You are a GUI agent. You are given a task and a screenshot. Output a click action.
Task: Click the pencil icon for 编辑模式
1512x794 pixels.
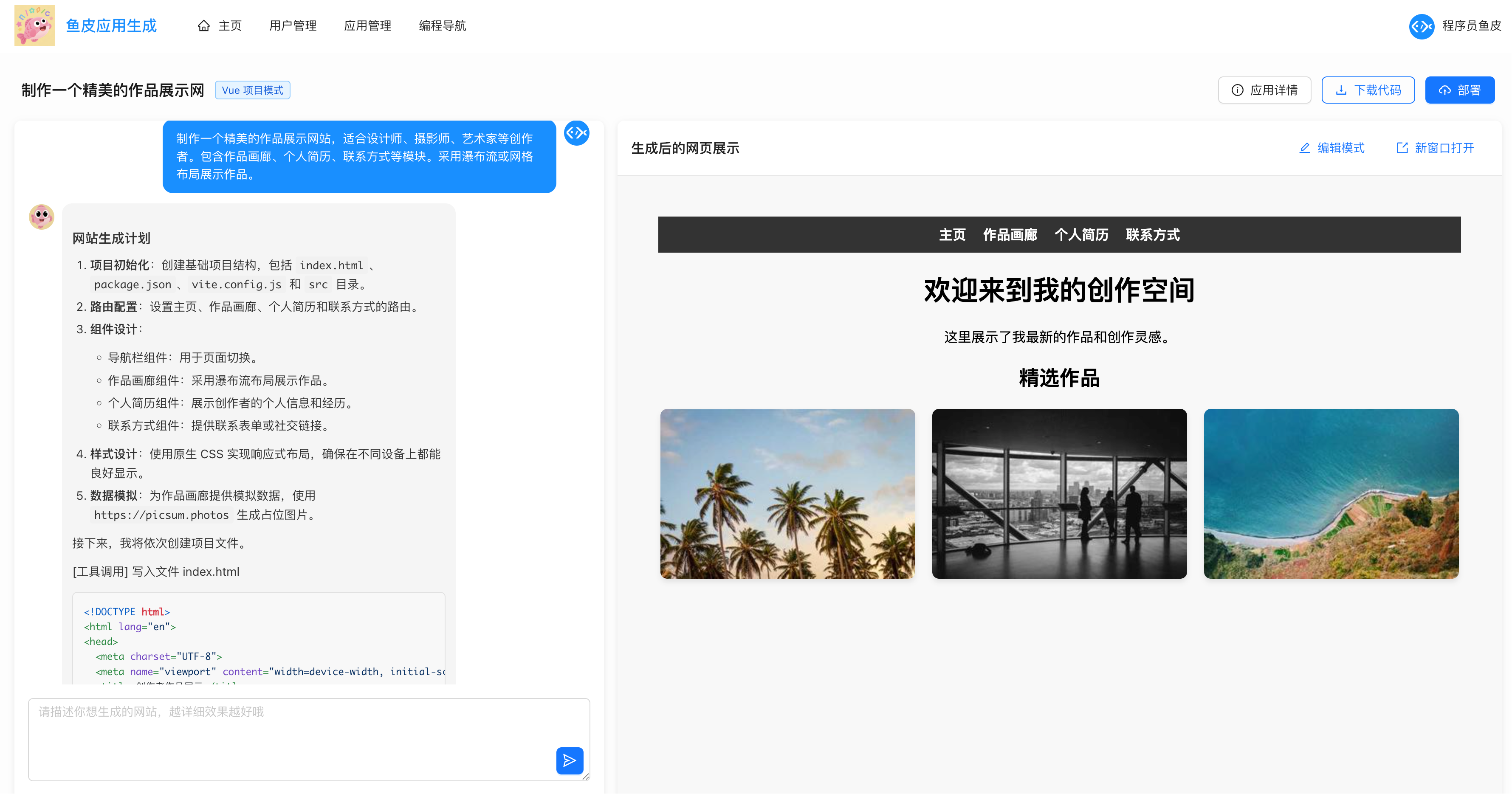point(1304,148)
